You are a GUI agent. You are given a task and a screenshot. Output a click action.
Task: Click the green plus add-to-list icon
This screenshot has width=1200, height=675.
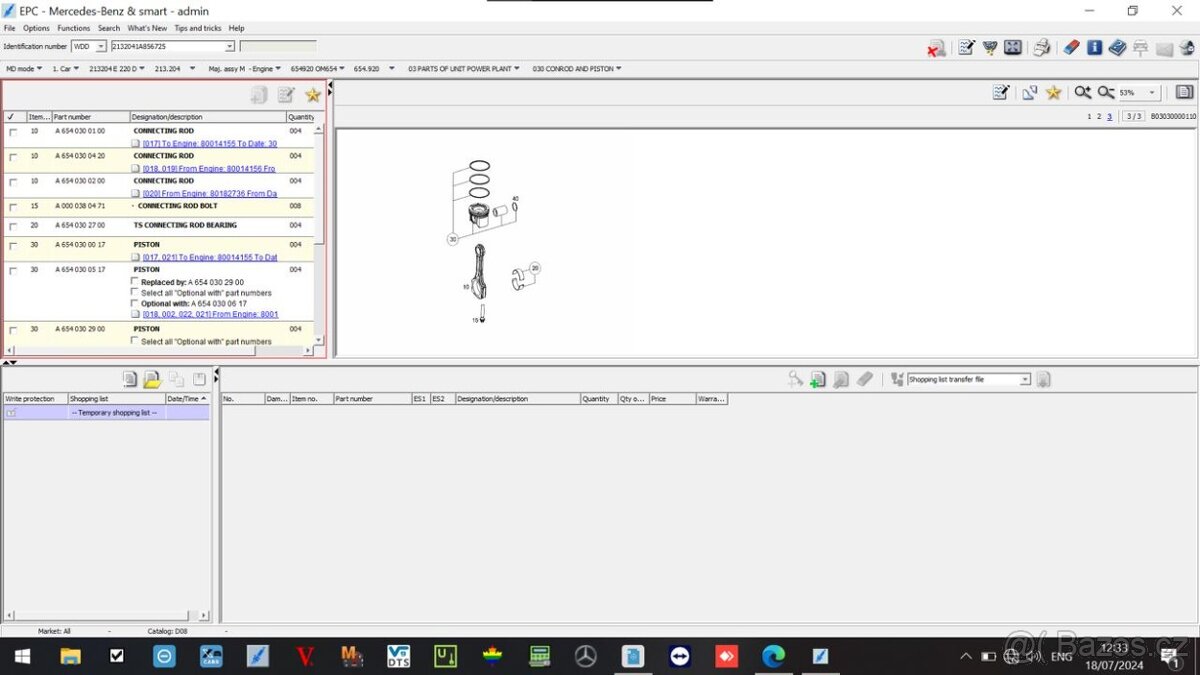[x=817, y=379]
